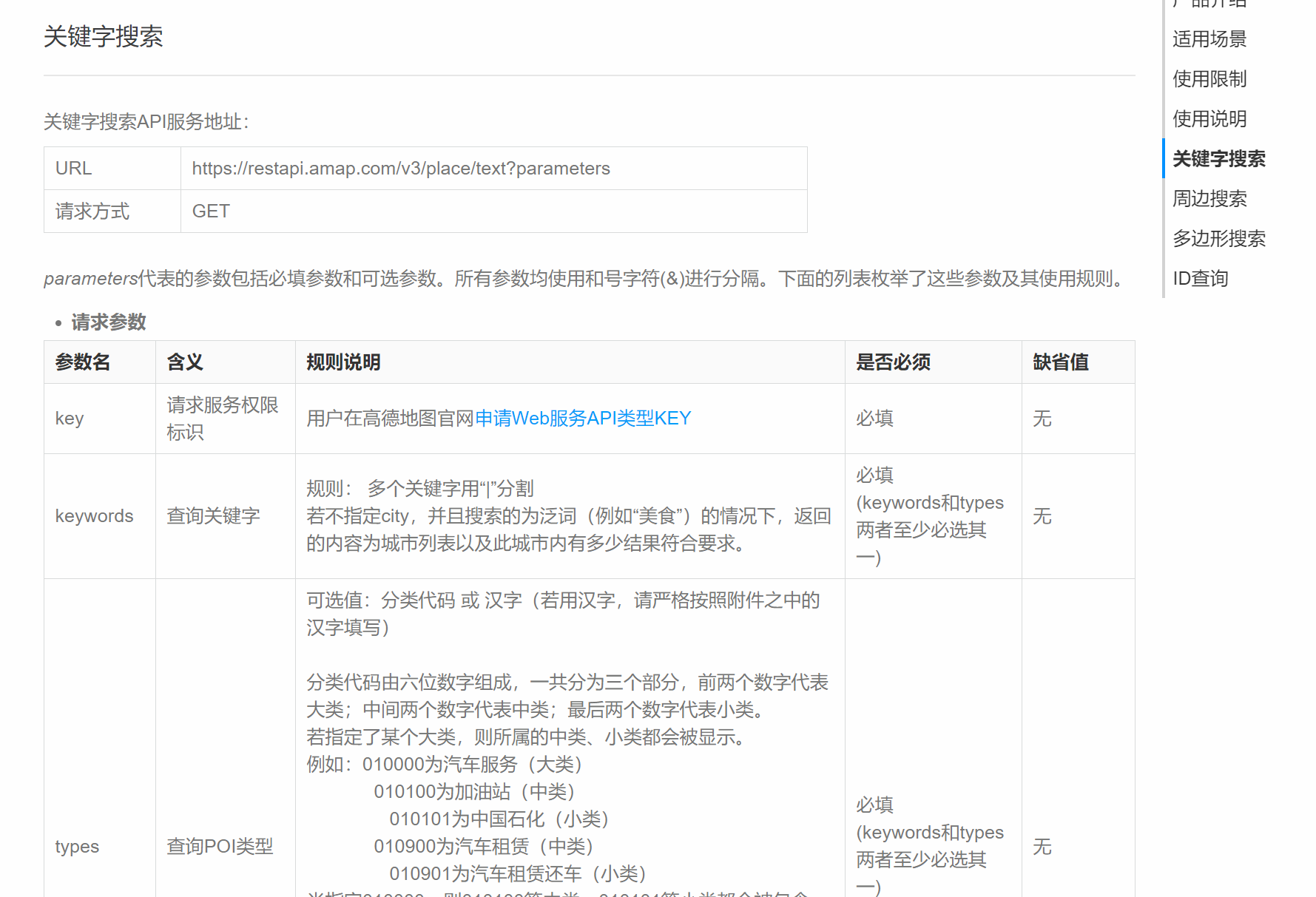Click the 010900为汽车租赁 example line
Viewport: 1316px width, 897px height.
point(484,847)
